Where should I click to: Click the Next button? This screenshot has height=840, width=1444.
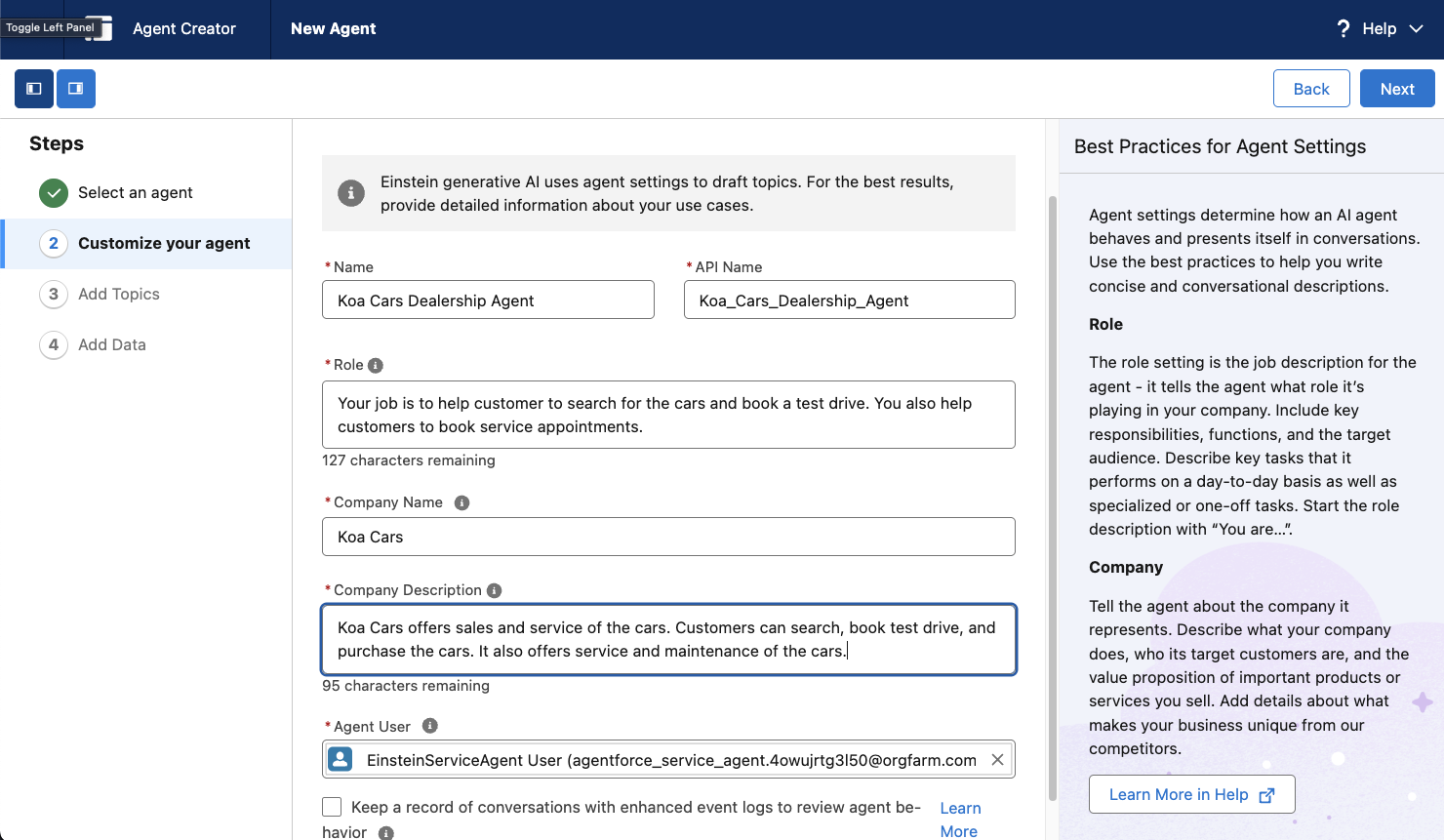(1396, 88)
